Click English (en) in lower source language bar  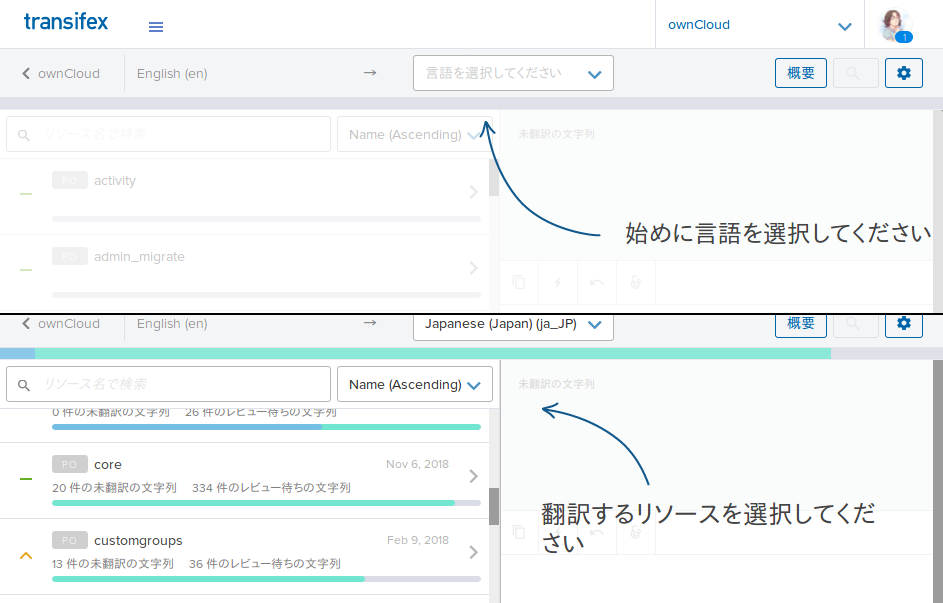[x=172, y=323]
